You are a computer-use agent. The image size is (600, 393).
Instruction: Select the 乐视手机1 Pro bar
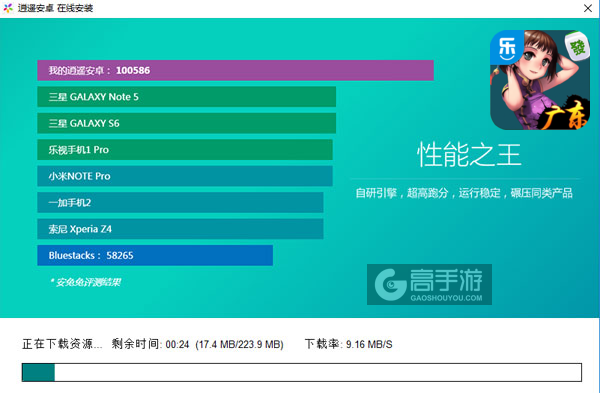click(x=185, y=150)
